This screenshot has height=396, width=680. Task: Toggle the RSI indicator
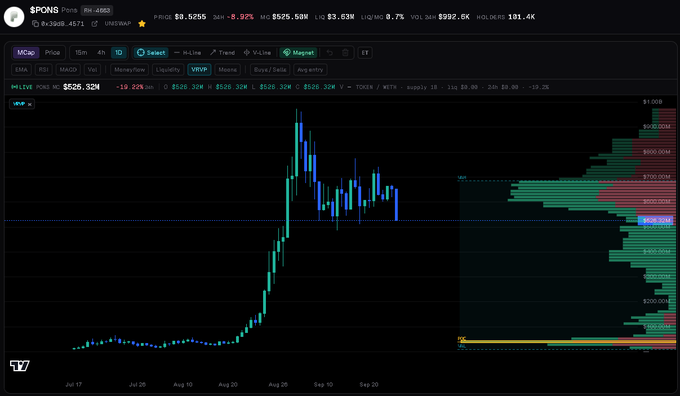pyautogui.click(x=43, y=69)
